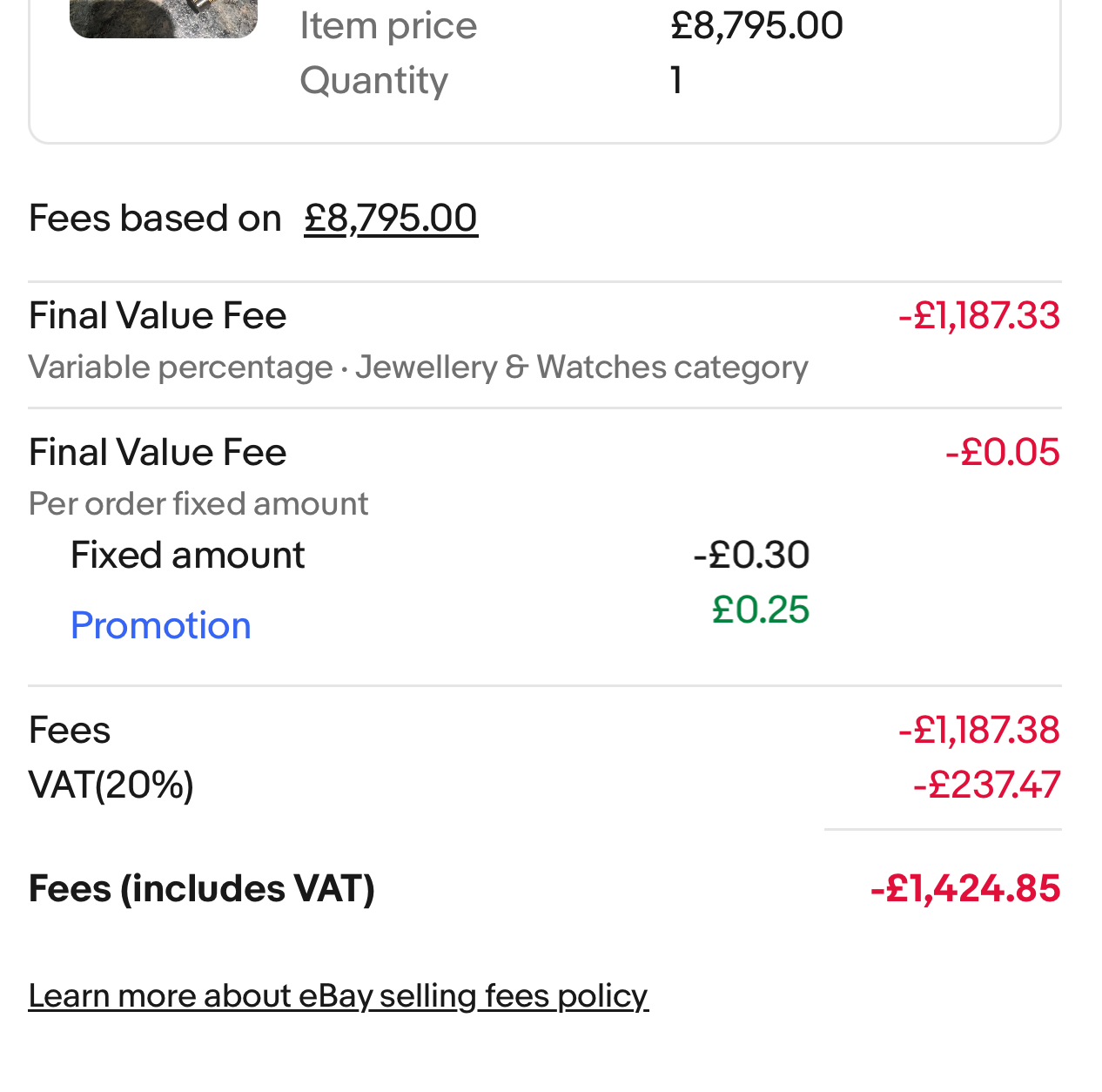Image resolution: width=1102 pixels, height=1092 pixels.
Task: Click the -£237.47 VAT amount
Action: [x=986, y=785]
